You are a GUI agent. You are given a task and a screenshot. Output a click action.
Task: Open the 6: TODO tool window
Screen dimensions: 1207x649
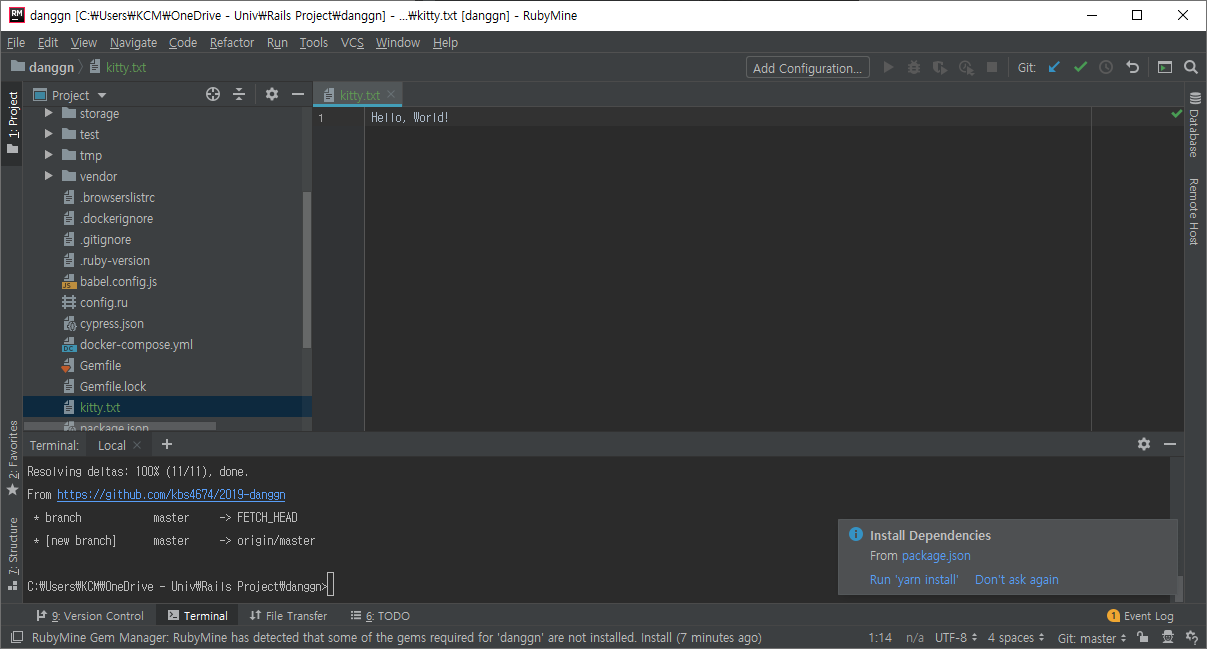pyautogui.click(x=380, y=616)
